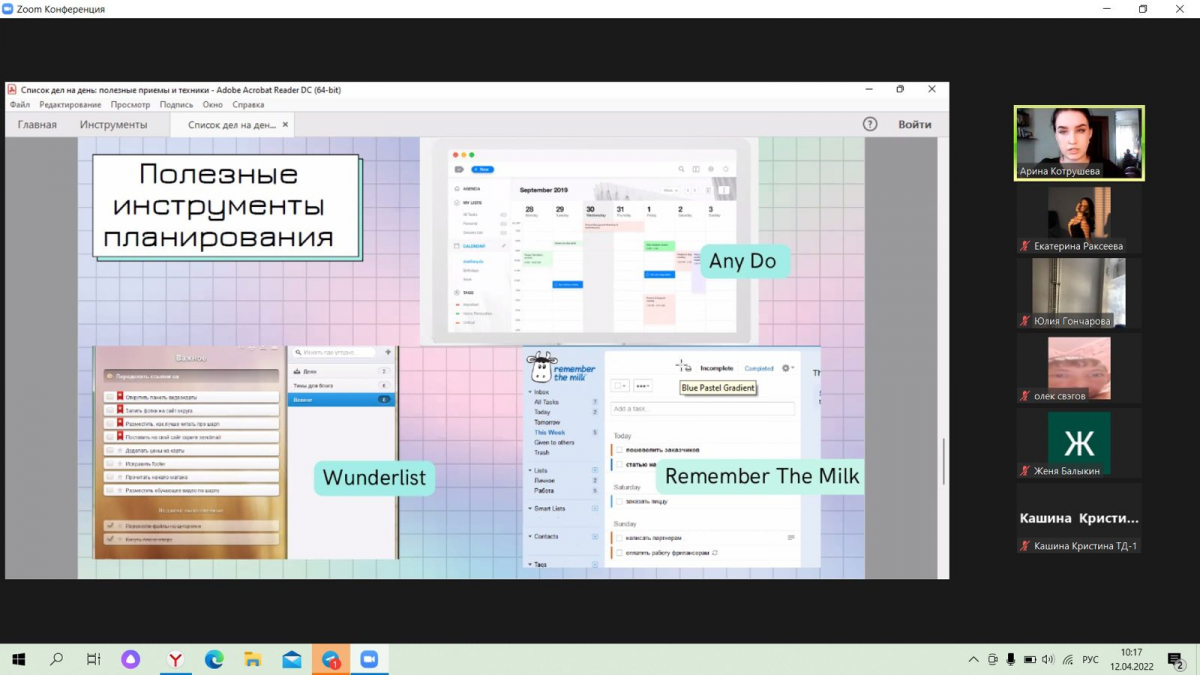
Task: Open the Подпись menu
Action: click(176, 104)
